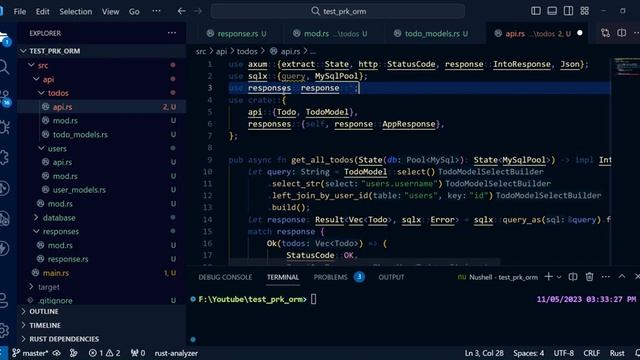The width and height of the screenshot is (640, 360).
Task: Open the Extensions view
Action: [4, 157]
